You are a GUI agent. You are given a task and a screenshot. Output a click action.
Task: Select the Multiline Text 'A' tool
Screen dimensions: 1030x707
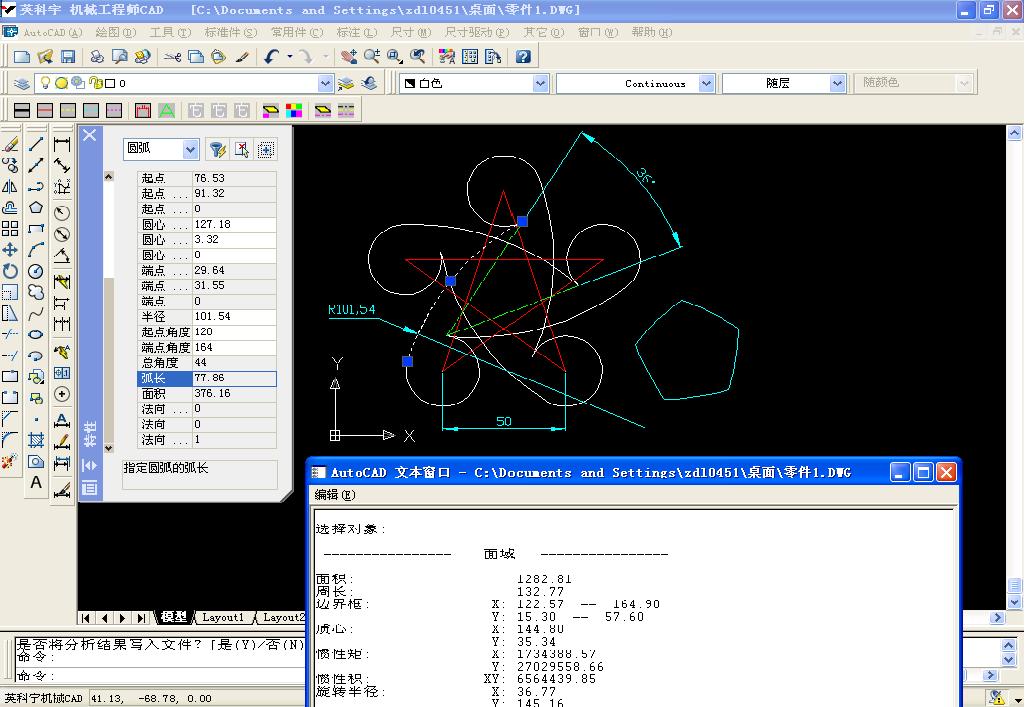[x=36, y=483]
